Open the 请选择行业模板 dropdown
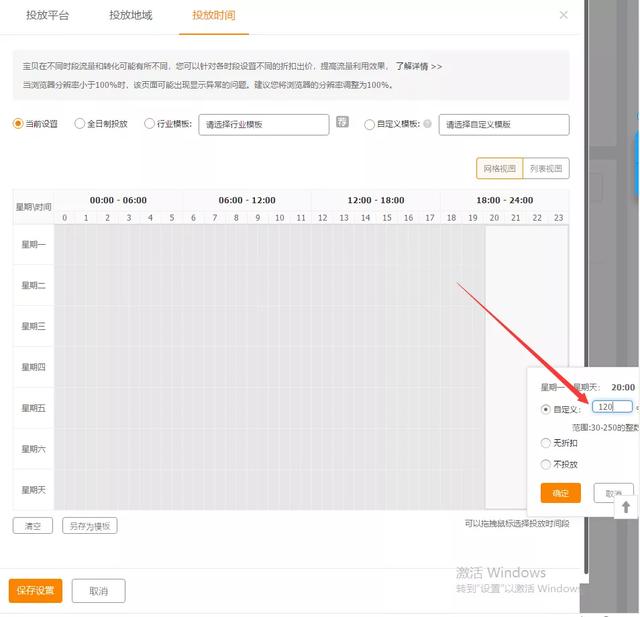640x617 pixels. pos(264,124)
